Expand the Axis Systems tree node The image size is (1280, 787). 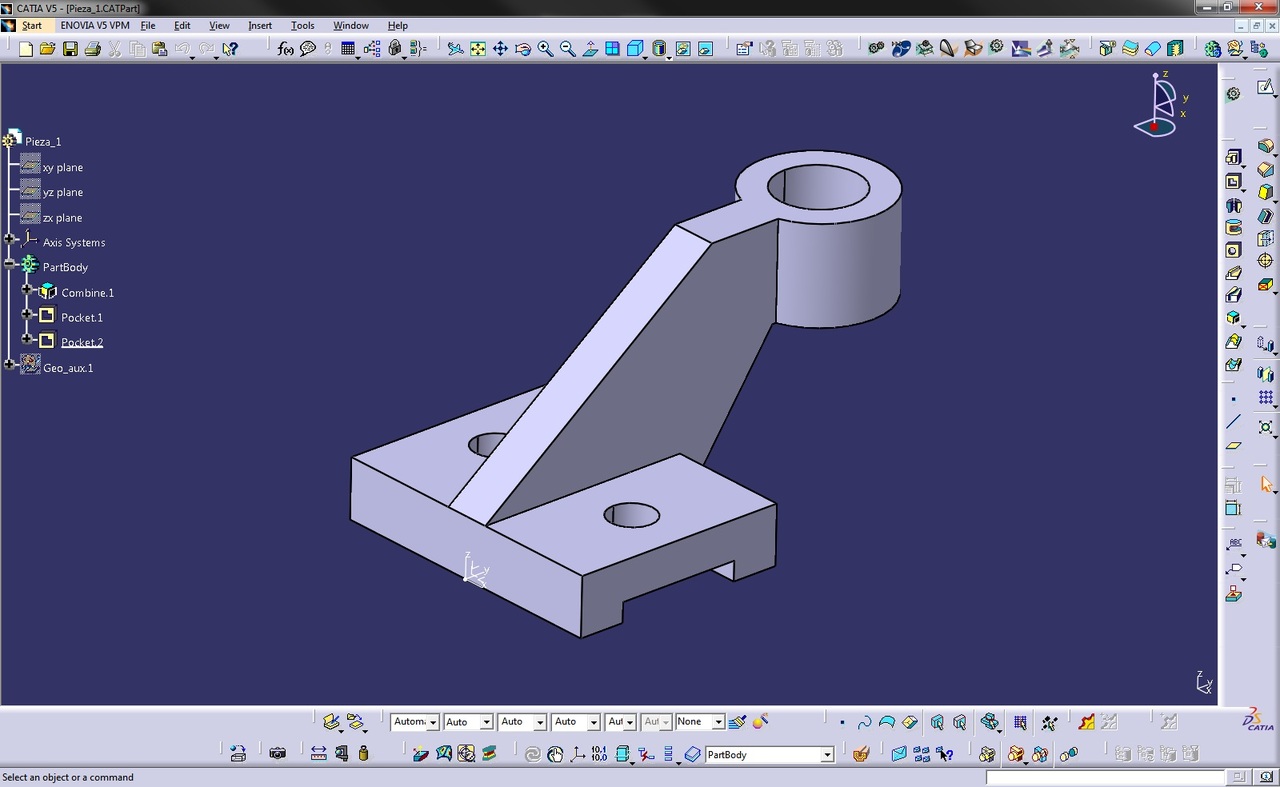[10, 239]
